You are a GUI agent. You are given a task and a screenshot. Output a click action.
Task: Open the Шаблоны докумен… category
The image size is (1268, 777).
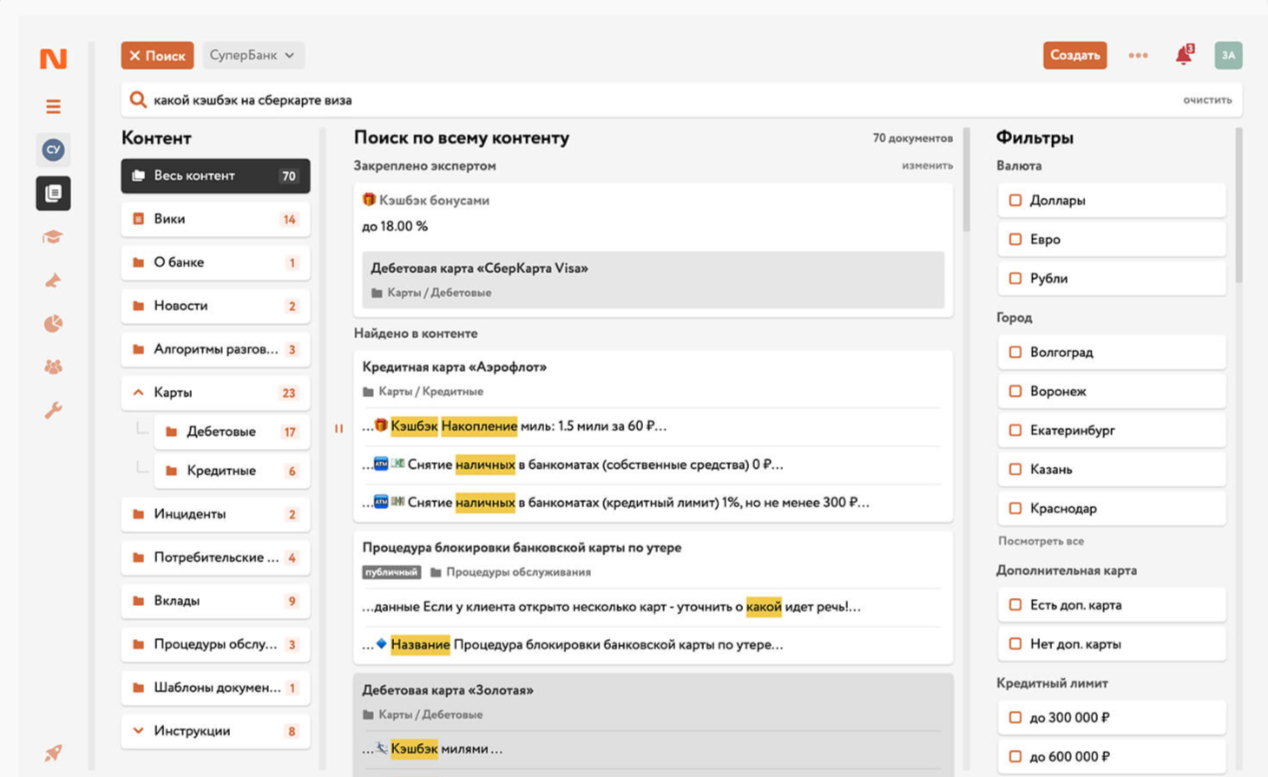[215, 688]
